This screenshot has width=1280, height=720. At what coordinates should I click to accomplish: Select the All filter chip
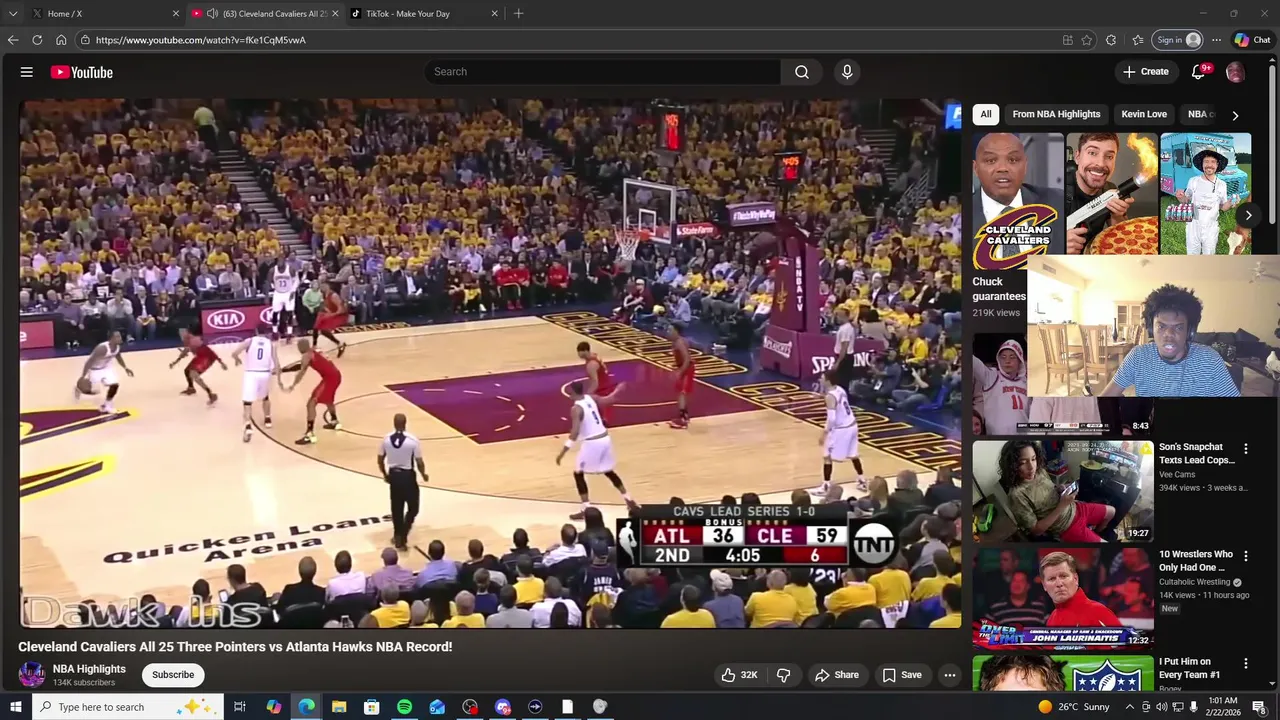tap(986, 114)
